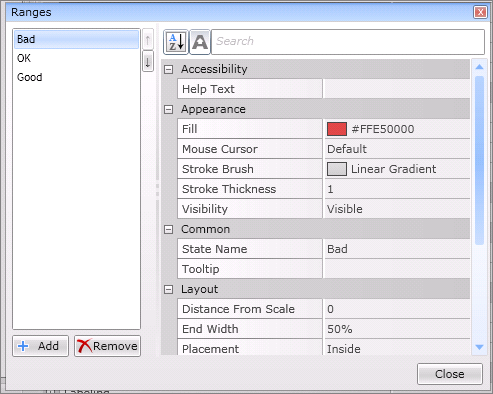Open the Stroke Brush gradient swatch
Image resolution: width=493 pixels, height=394 pixels.
point(337,169)
